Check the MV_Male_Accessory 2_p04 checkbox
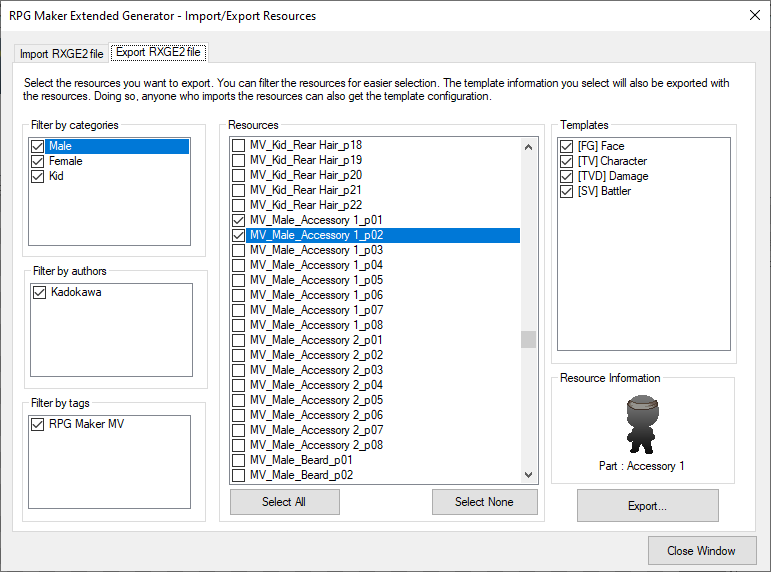 [x=238, y=385]
